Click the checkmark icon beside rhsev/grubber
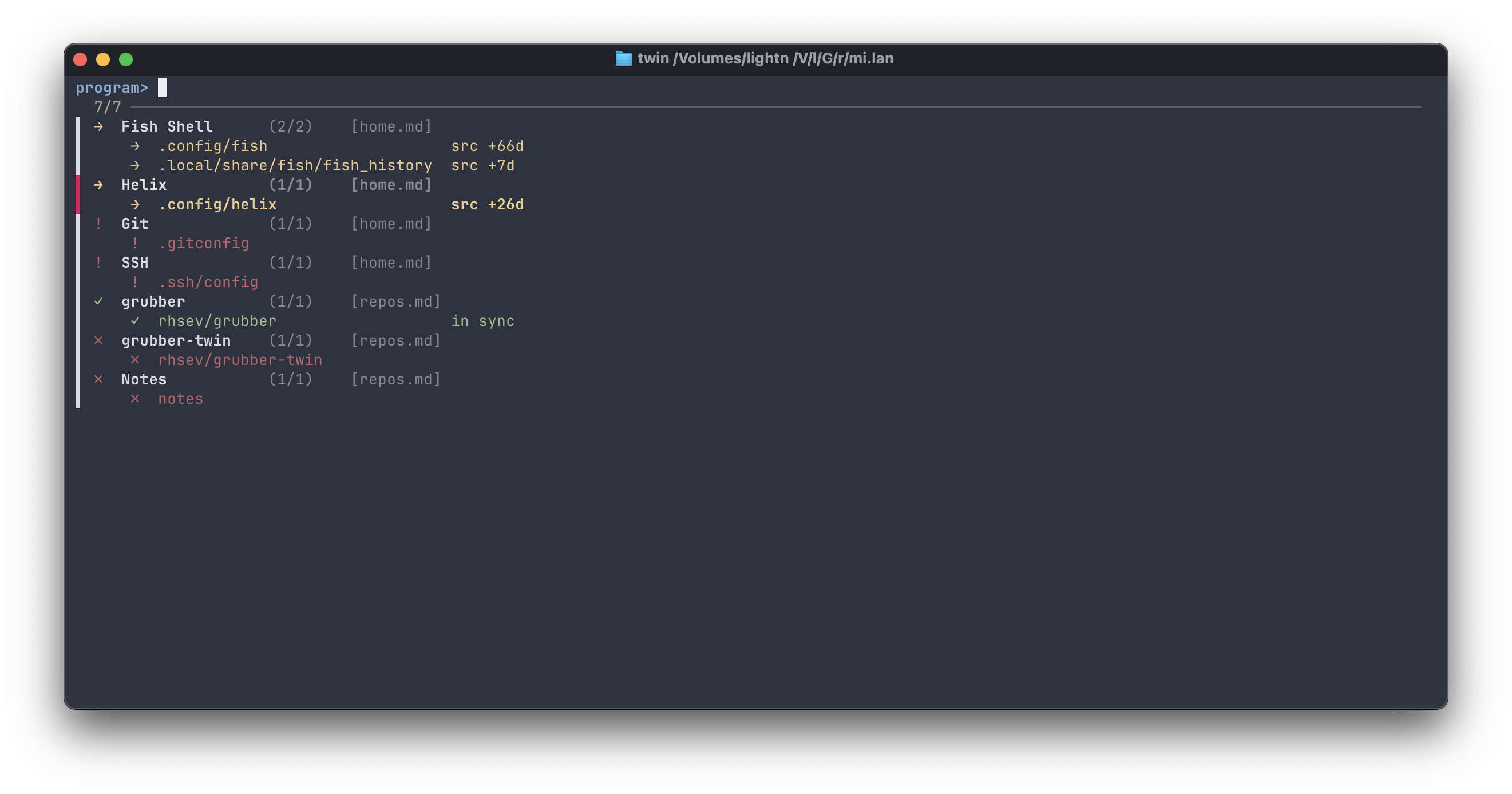The image size is (1512, 794). tap(135, 320)
